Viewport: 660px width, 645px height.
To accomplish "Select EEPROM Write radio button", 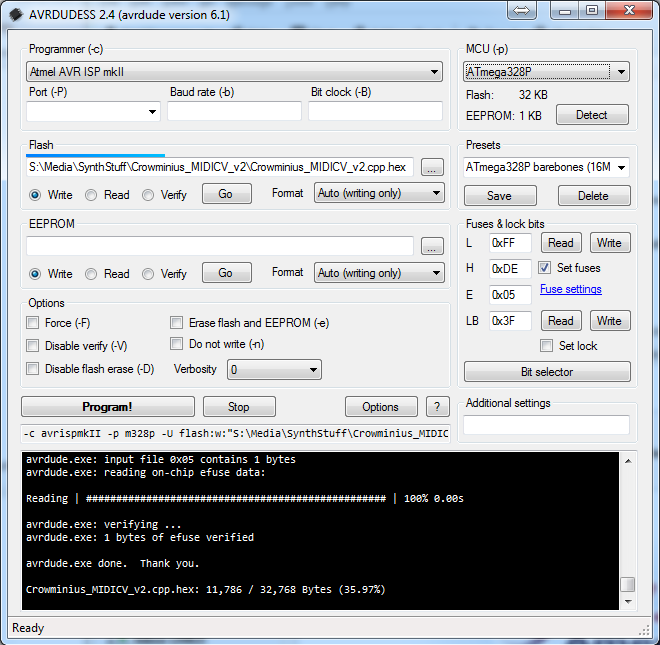I will point(35,274).
